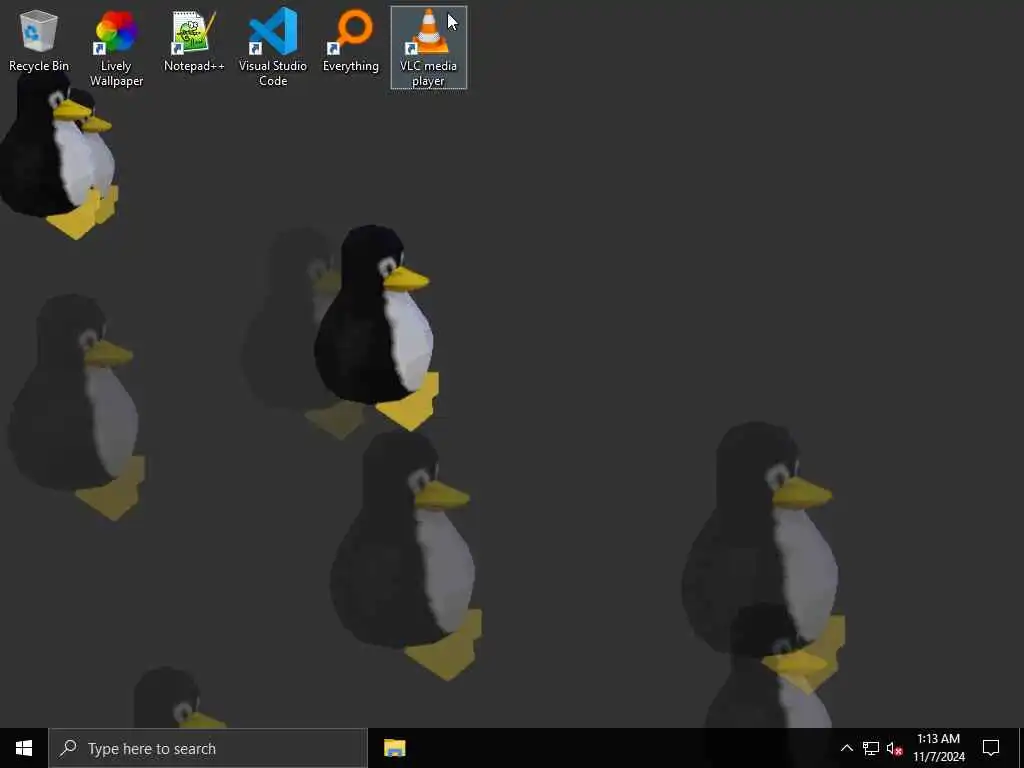Open the network status tray icon

pyautogui.click(x=871, y=748)
